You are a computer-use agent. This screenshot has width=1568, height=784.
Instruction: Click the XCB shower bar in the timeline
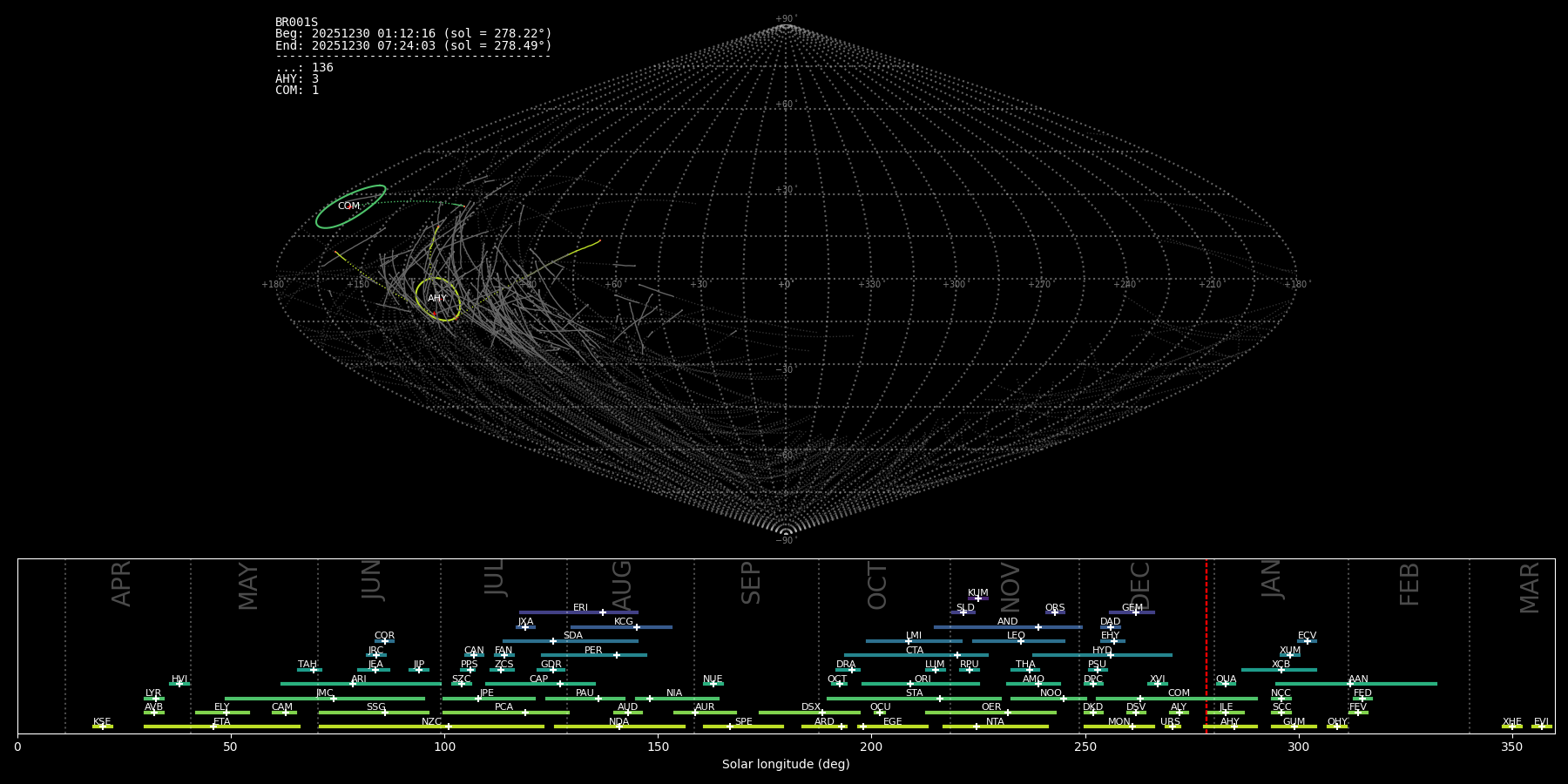(1279, 670)
